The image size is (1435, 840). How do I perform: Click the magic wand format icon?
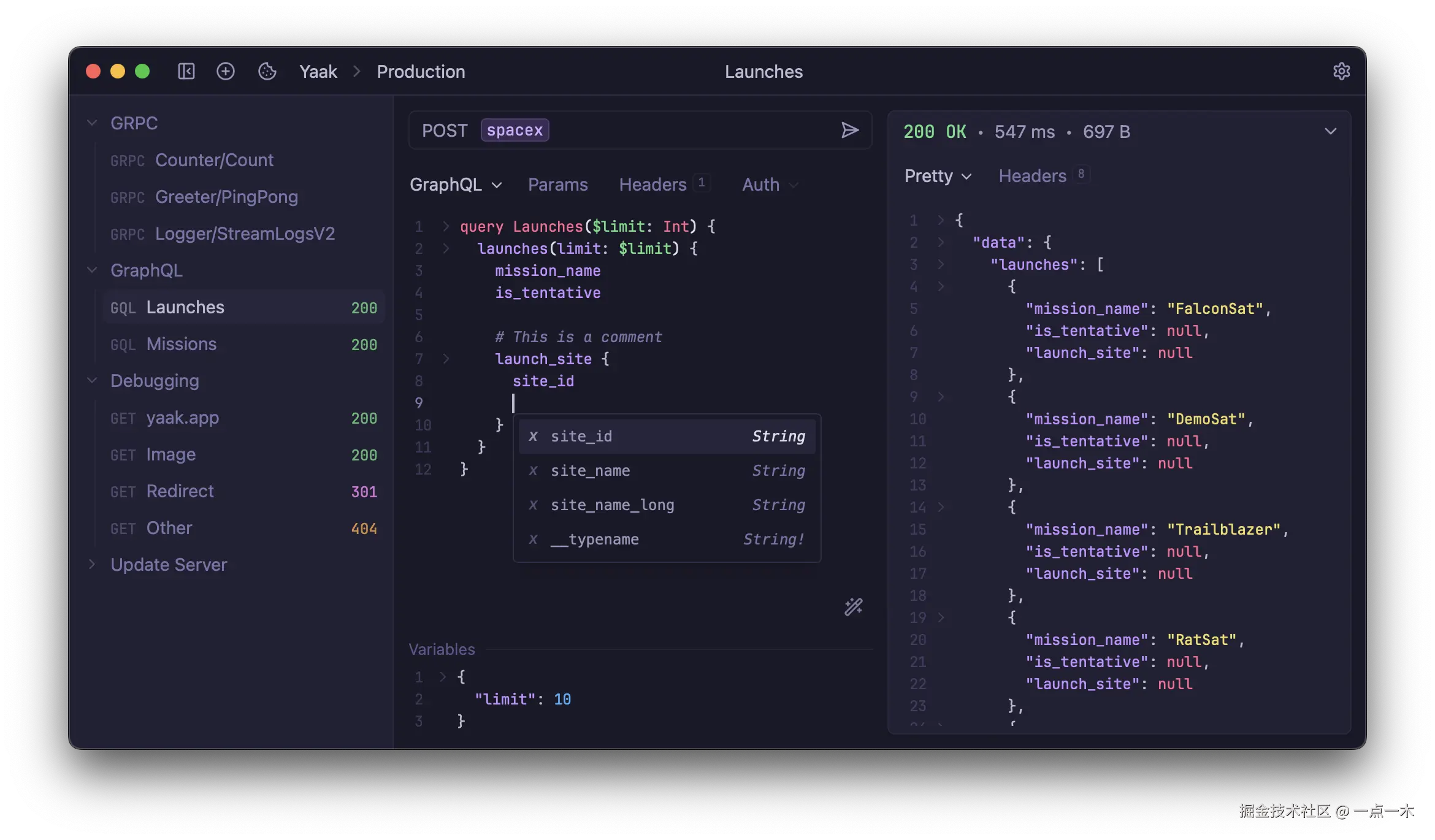click(853, 606)
